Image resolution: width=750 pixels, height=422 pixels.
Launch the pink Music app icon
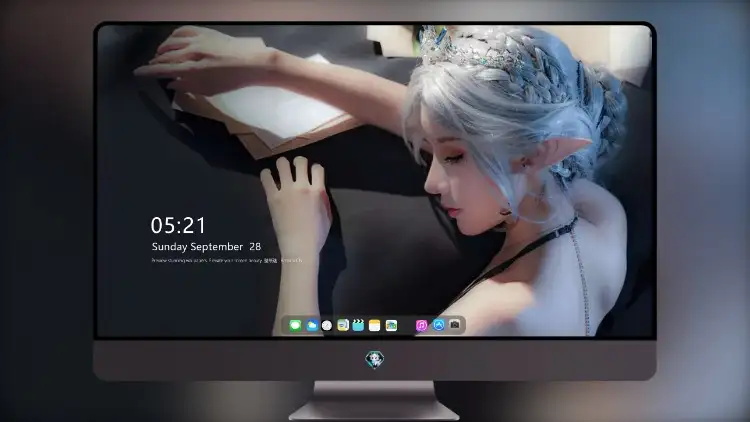point(421,326)
